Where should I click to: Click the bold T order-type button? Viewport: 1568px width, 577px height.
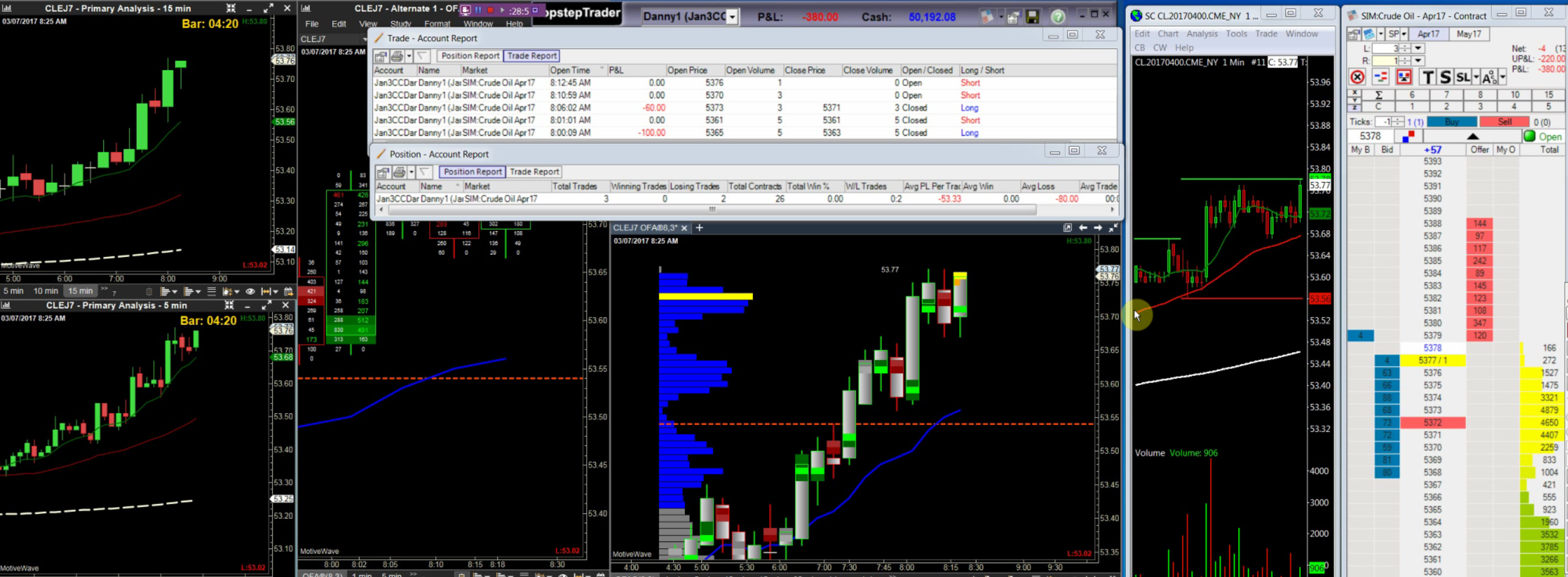(1427, 77)
